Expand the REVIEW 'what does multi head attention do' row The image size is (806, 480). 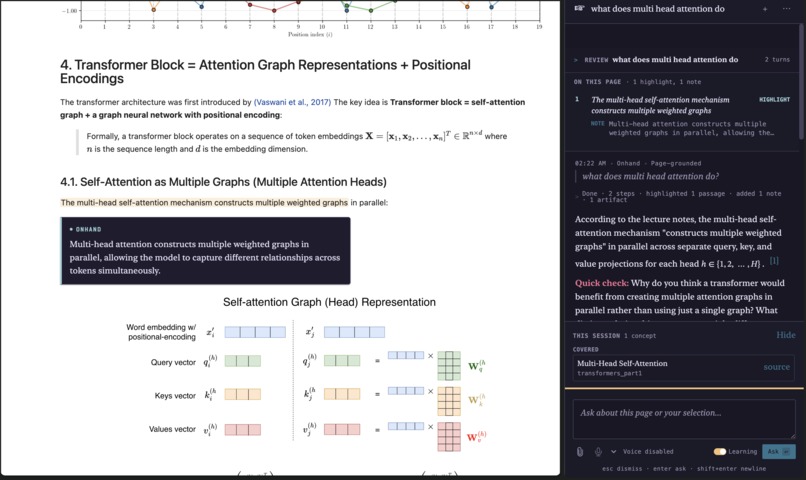pos(682,60)
